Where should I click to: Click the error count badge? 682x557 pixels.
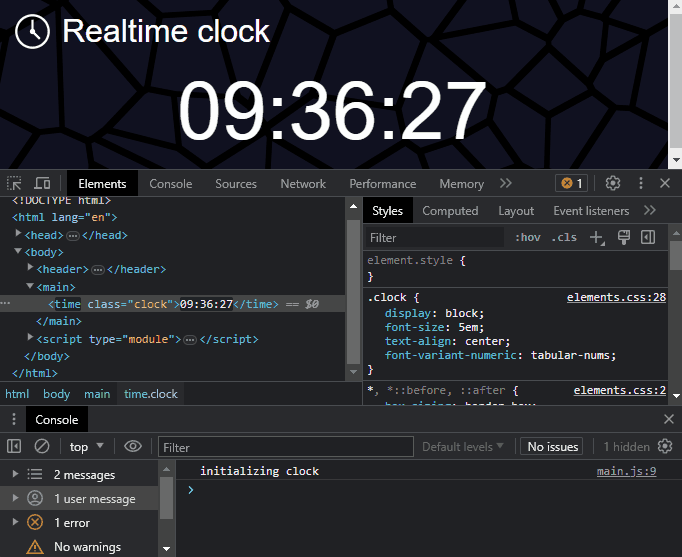click(572, 183)
